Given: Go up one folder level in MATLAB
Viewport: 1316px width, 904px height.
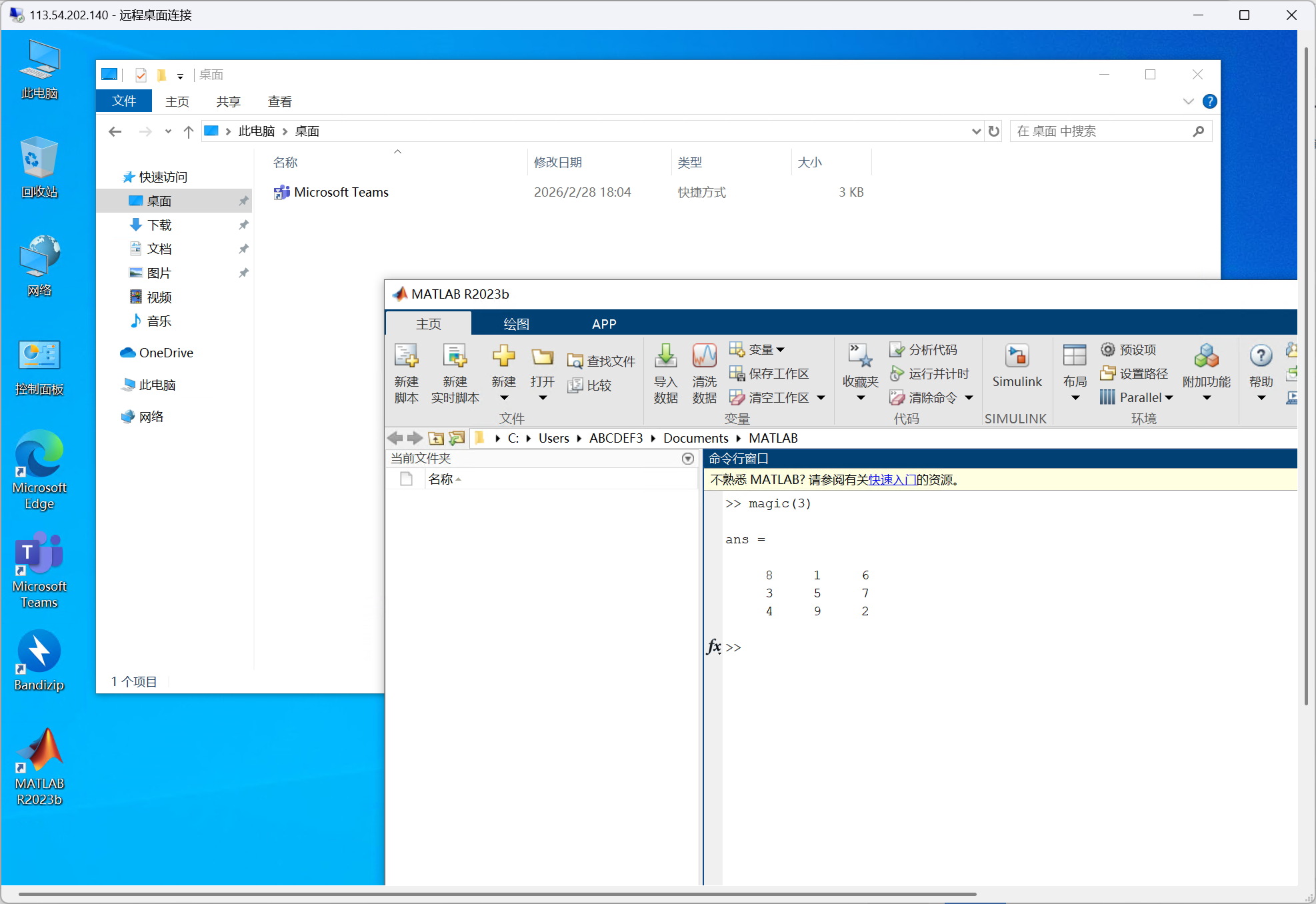Looking at the screenshot, I should [436, 438].
